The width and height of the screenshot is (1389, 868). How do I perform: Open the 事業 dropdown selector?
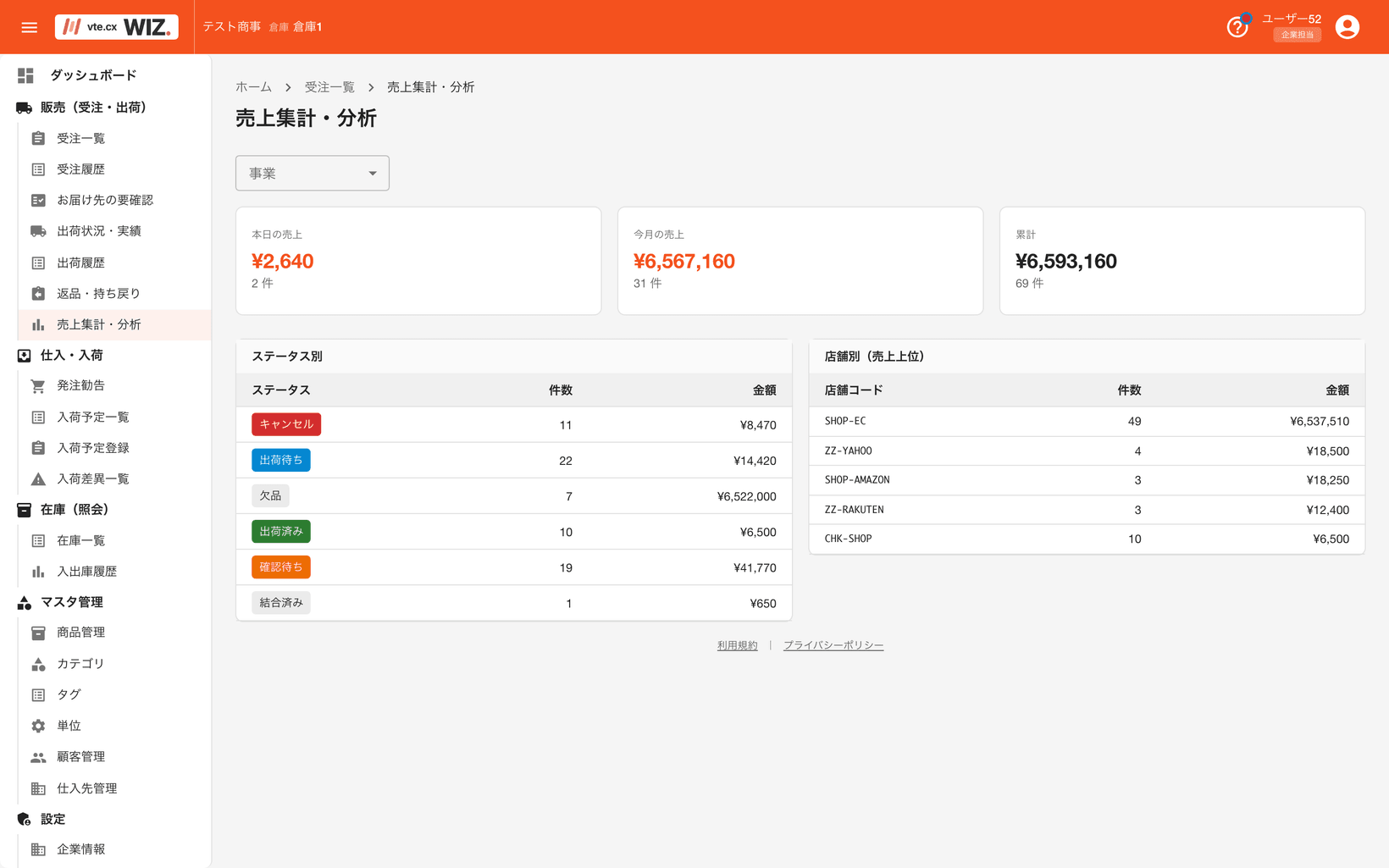pos(313,173)
